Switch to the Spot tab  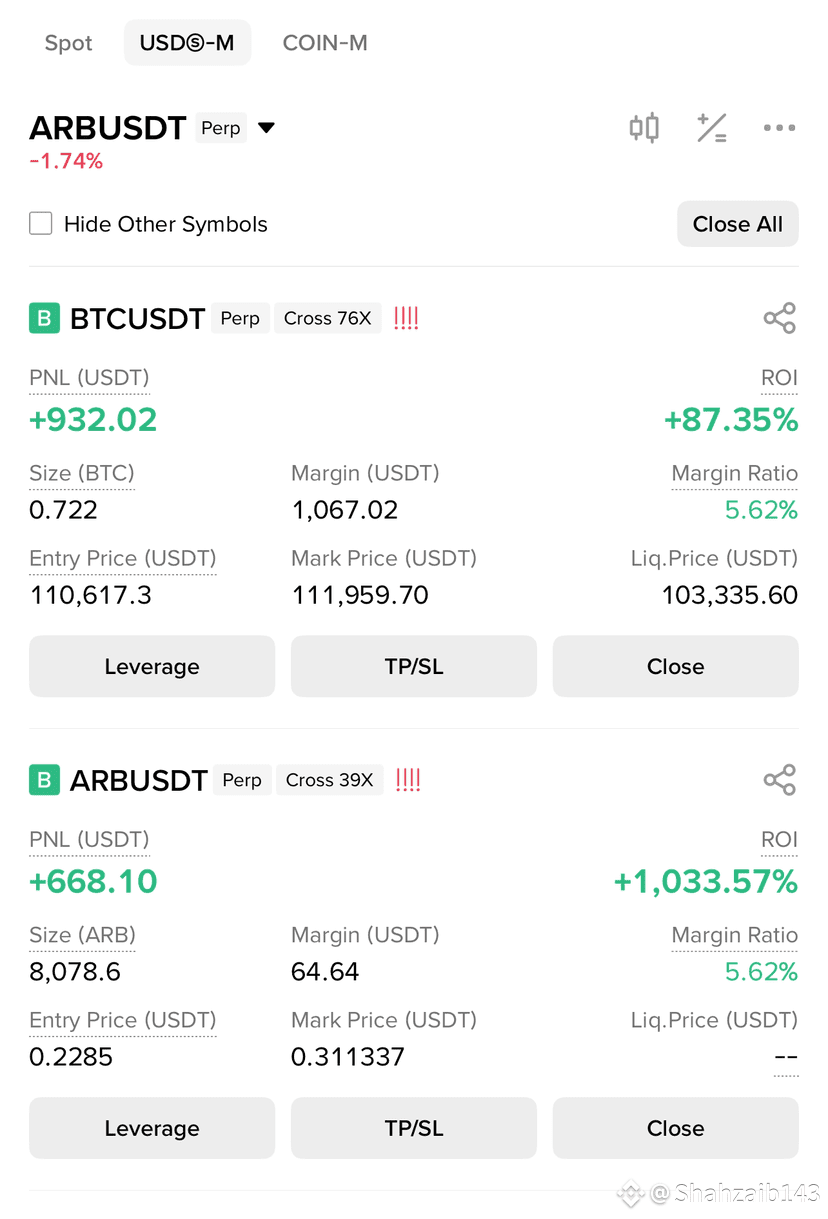68,43
